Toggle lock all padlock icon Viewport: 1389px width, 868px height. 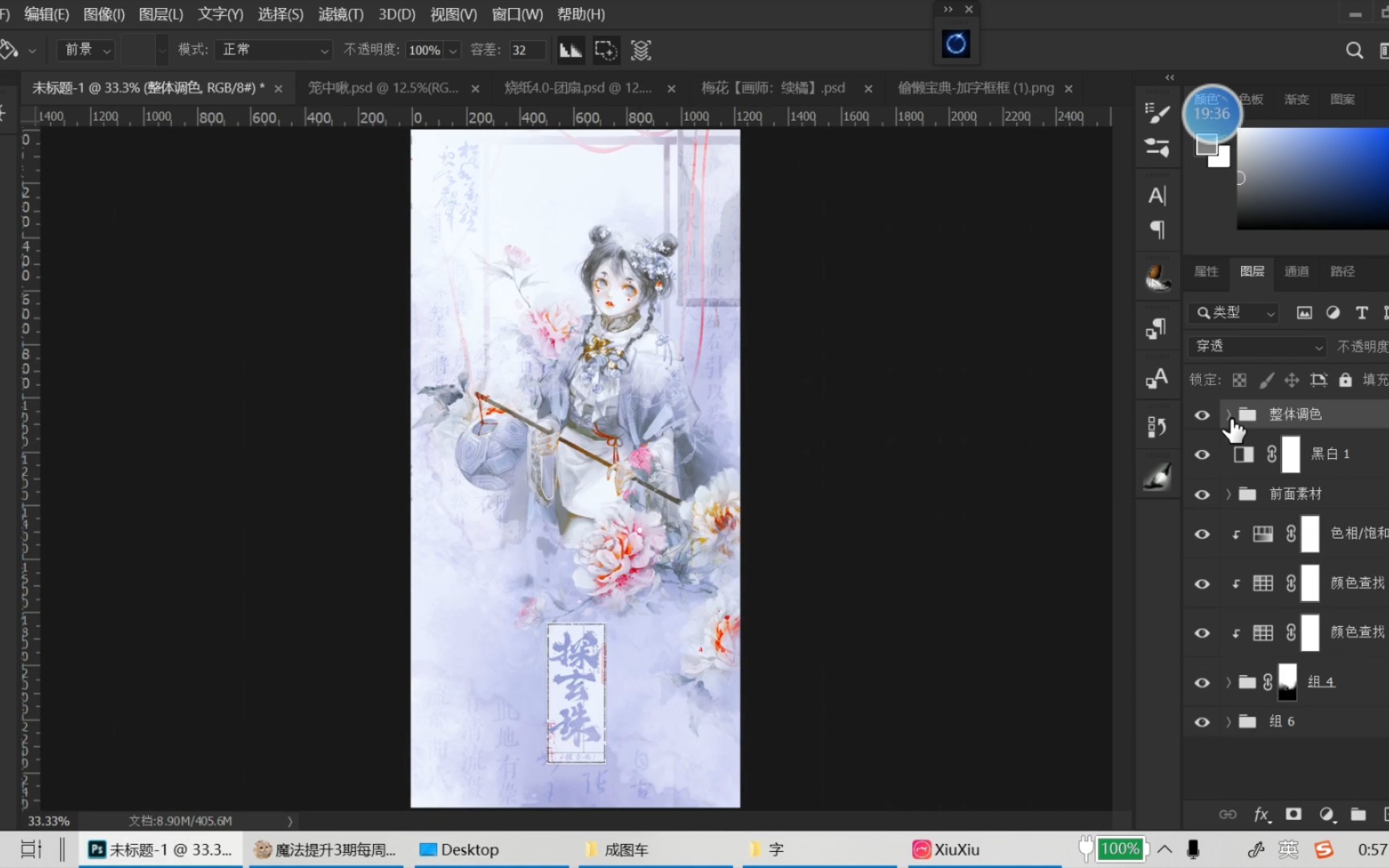point(1345,380)
